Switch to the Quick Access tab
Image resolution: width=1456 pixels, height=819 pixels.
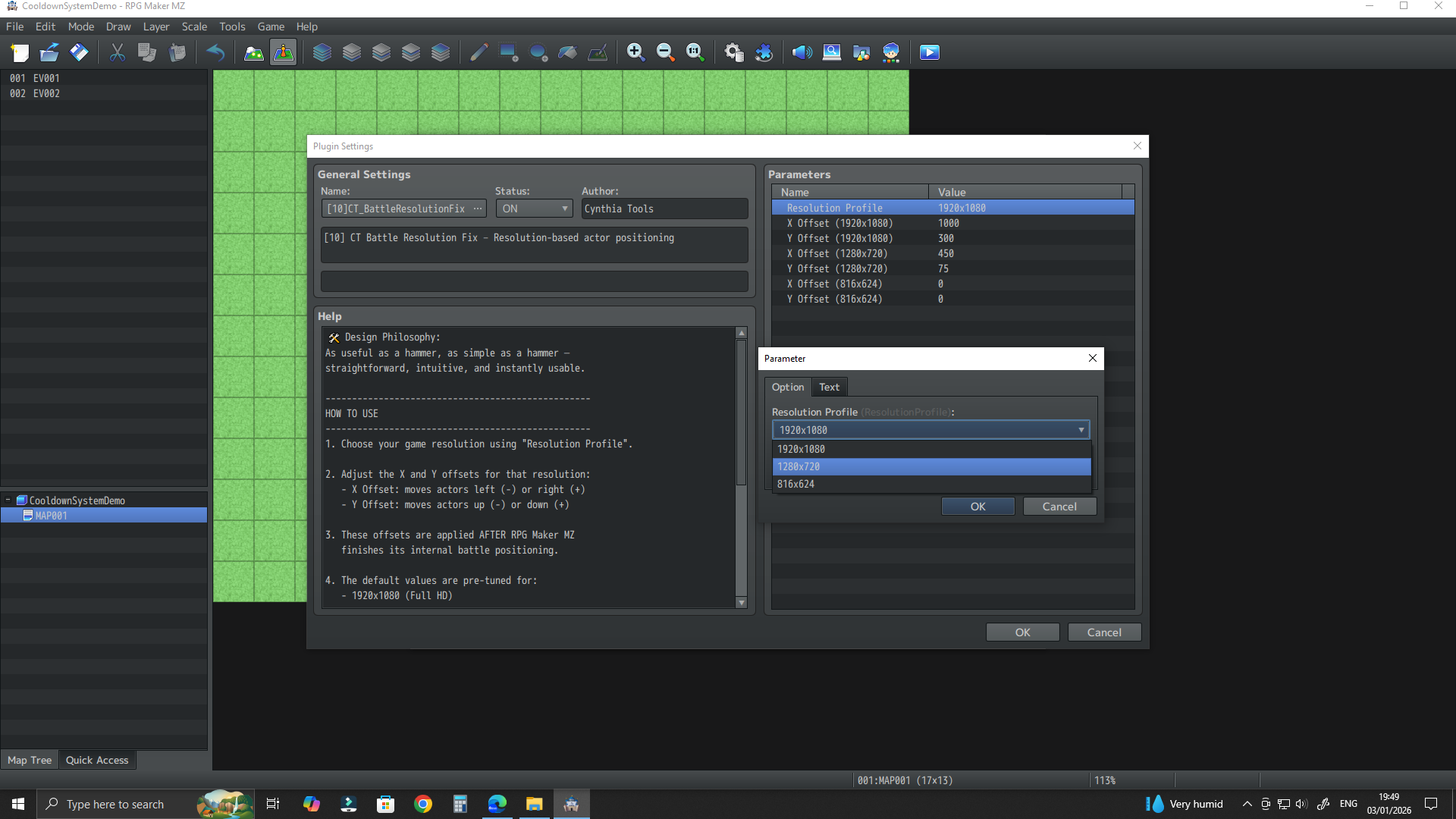[97, 760]
